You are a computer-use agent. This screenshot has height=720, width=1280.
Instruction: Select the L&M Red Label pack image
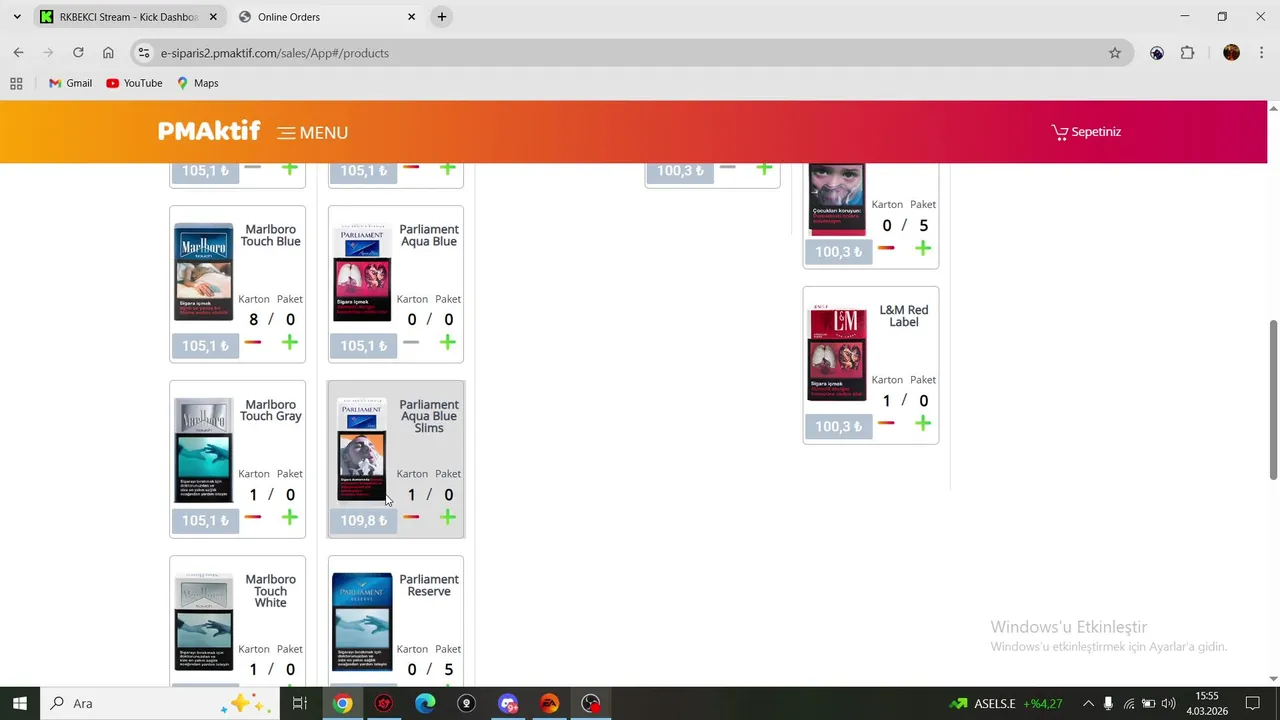click(x=837, y=354)
